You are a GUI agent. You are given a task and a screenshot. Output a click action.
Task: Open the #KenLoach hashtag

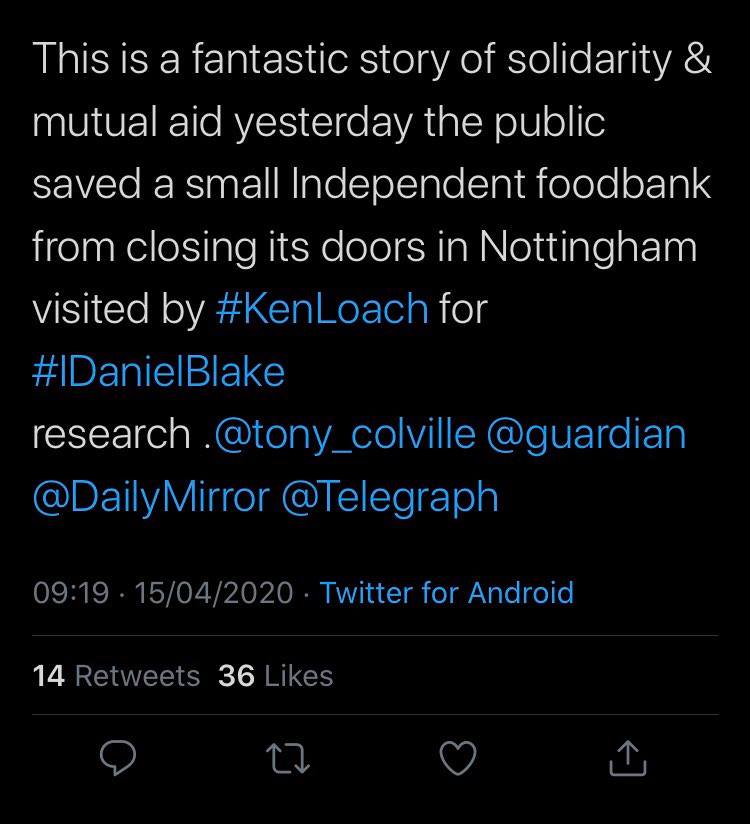[322, 310]
